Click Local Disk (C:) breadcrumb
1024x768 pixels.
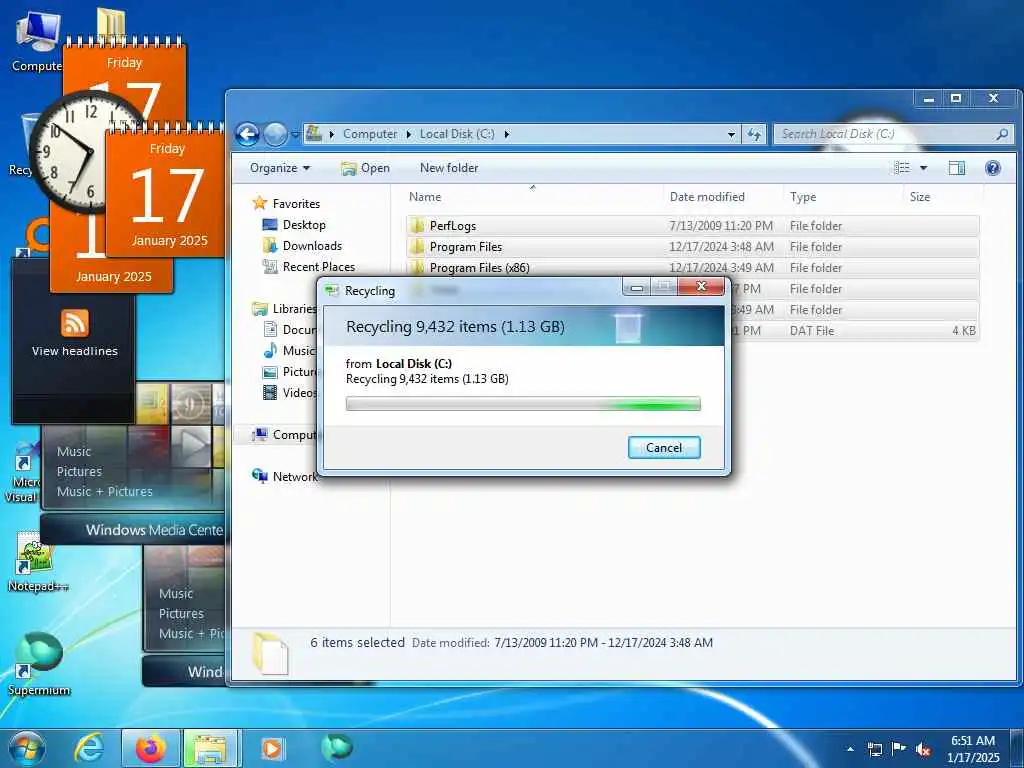point(457,134)
